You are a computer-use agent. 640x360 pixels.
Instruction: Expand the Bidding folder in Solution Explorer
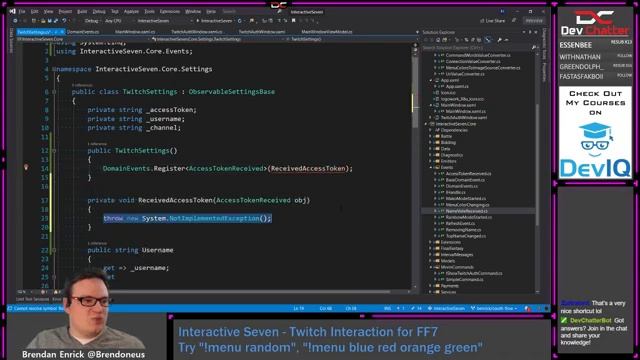point(431,142)
